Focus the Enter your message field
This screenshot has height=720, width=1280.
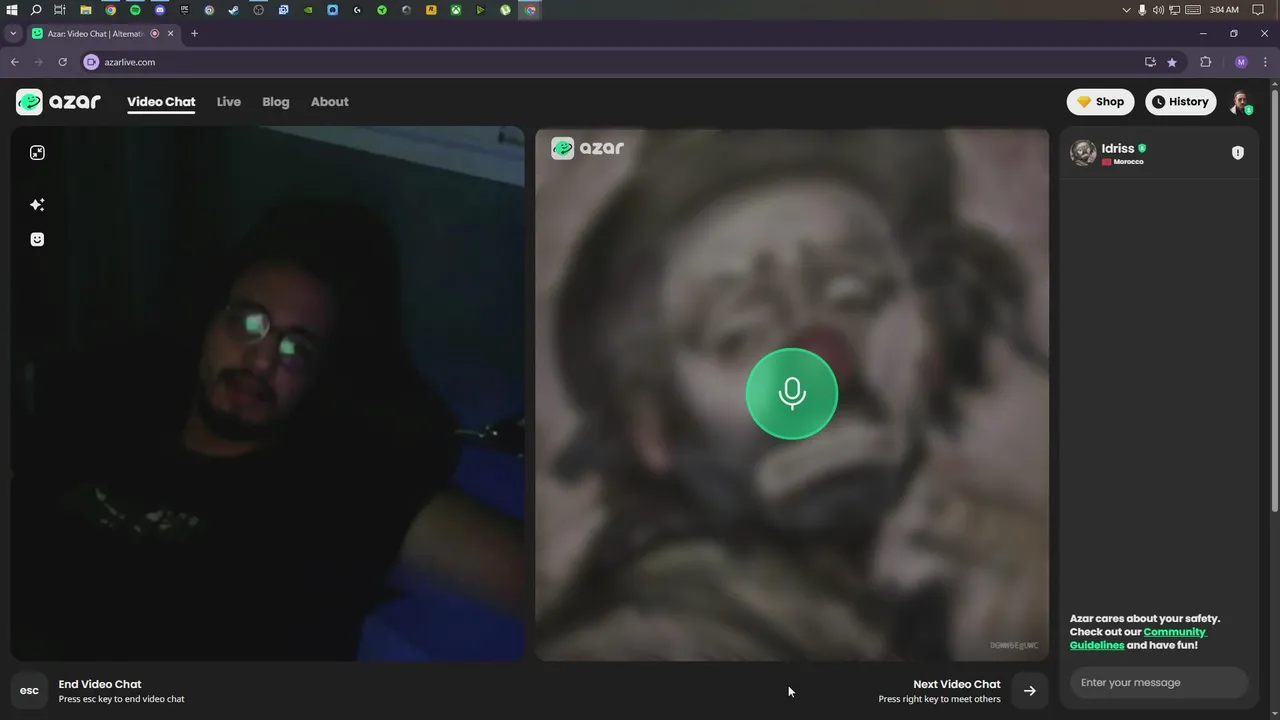pyautogui.click(x=1159, y=683)
